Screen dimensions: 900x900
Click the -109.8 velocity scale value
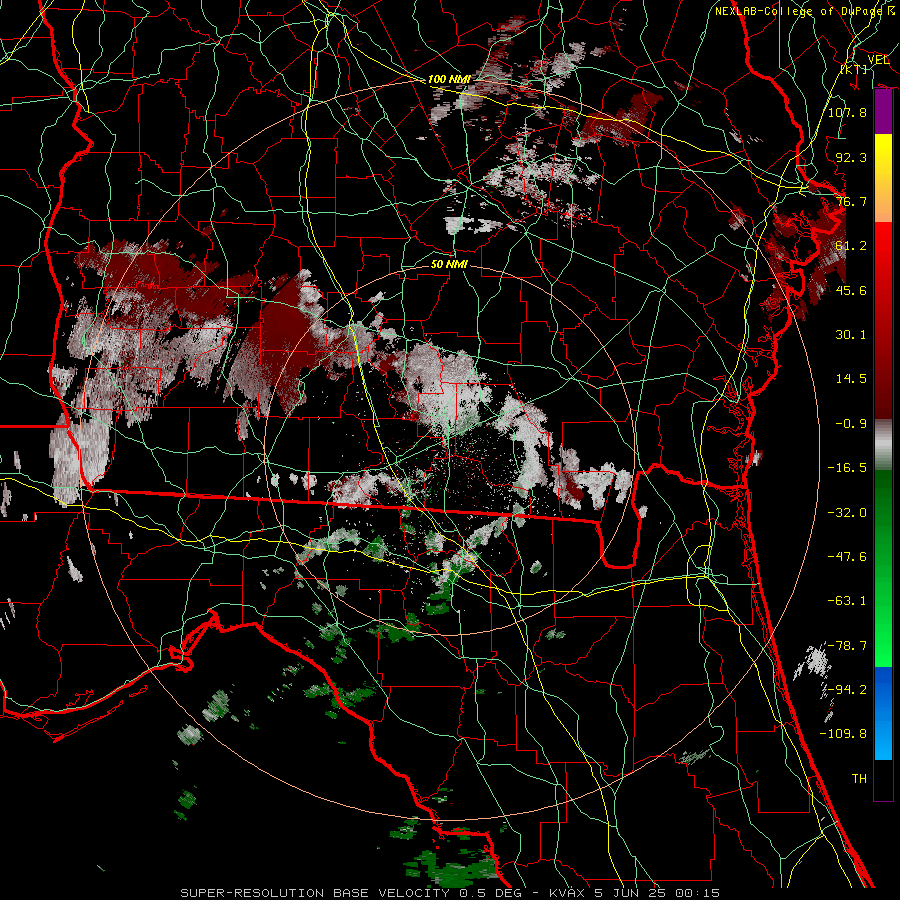pyautogui.click(x=843, y=734)
